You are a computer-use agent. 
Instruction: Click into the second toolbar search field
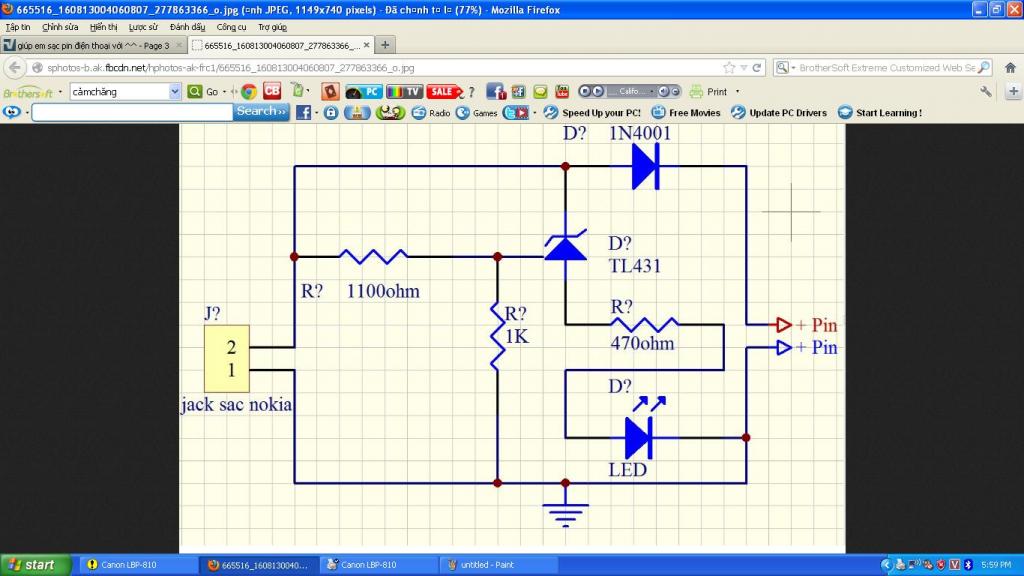coord(132,112)
